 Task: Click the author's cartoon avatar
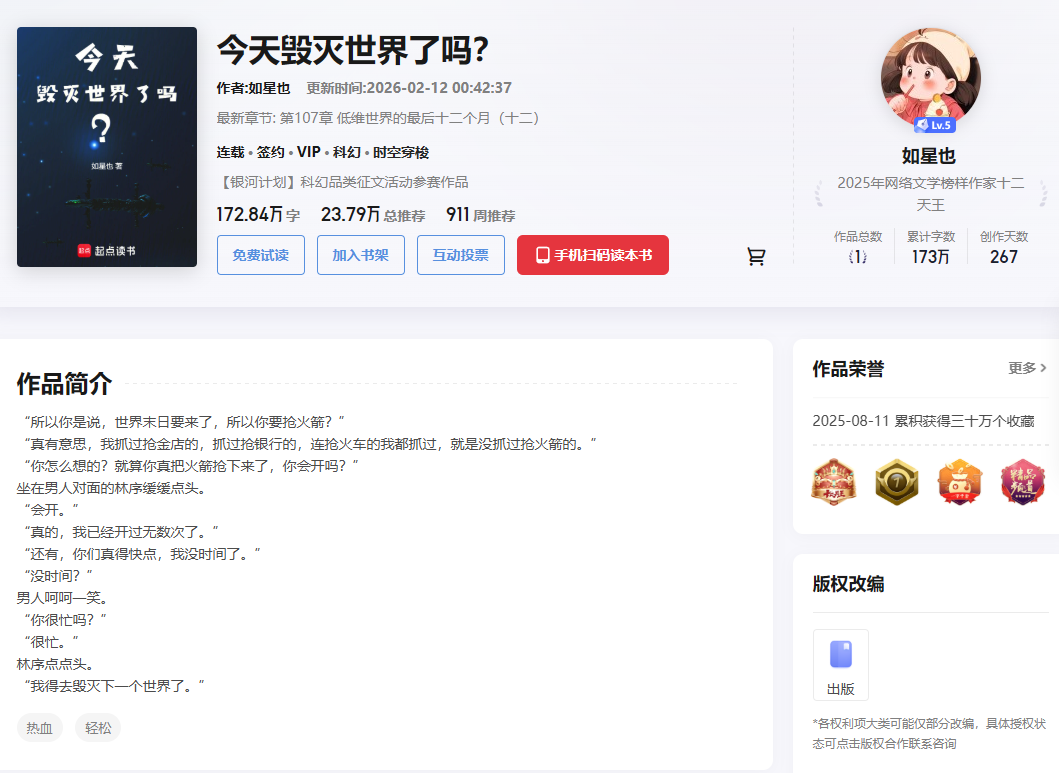click(x=930, y=77)
